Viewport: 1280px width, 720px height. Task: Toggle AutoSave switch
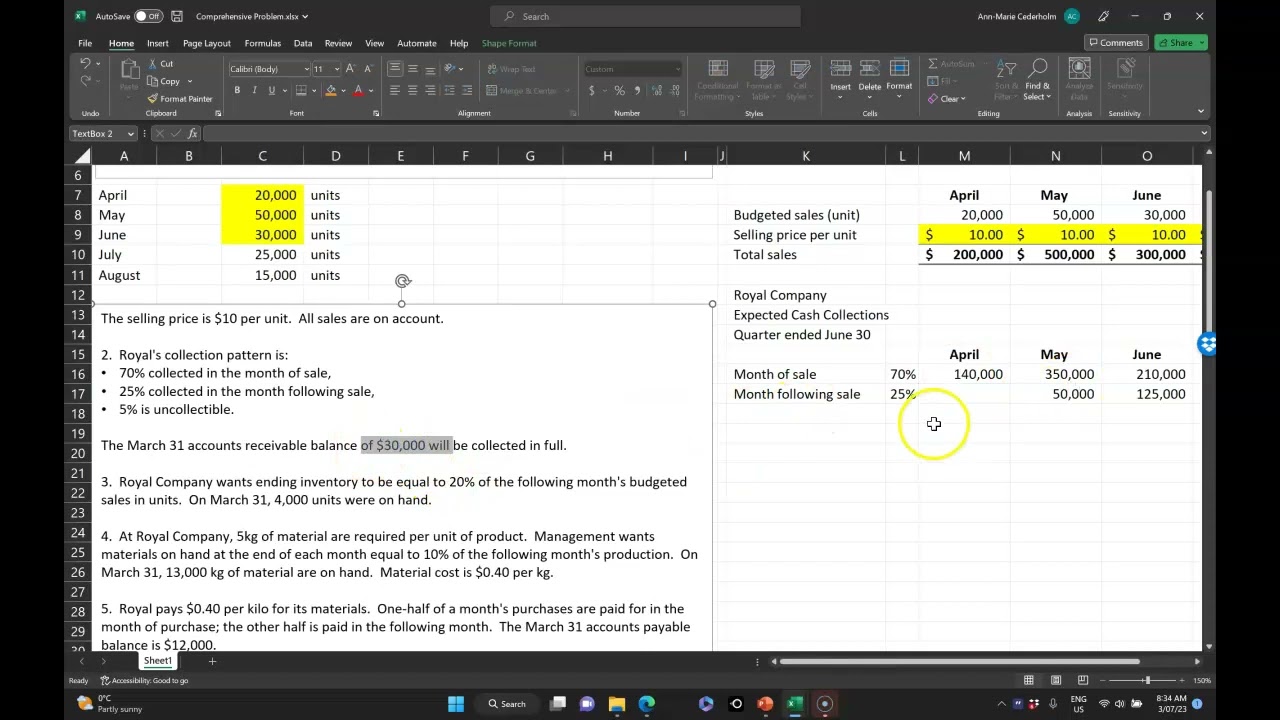(x=148, y=16)
